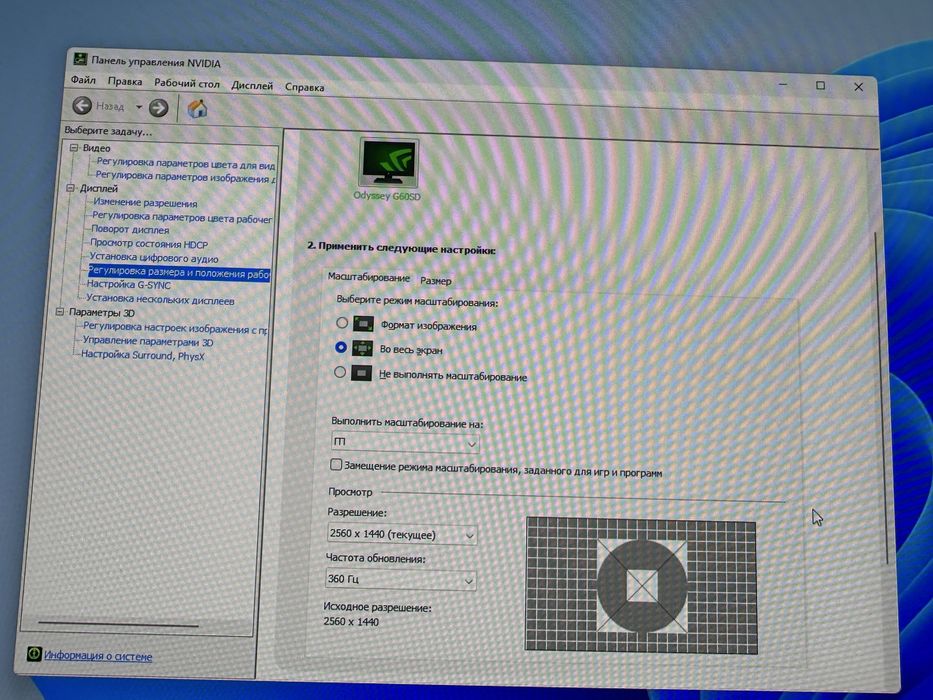Viewport: 933px width, 700px height.
Task: Open the Разрешение dropdown
Action: pos(402,535)
